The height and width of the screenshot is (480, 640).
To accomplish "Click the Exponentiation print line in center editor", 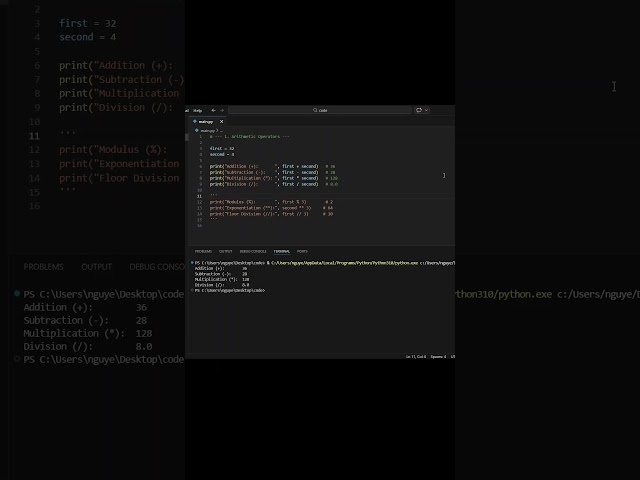I will (271, 208).
